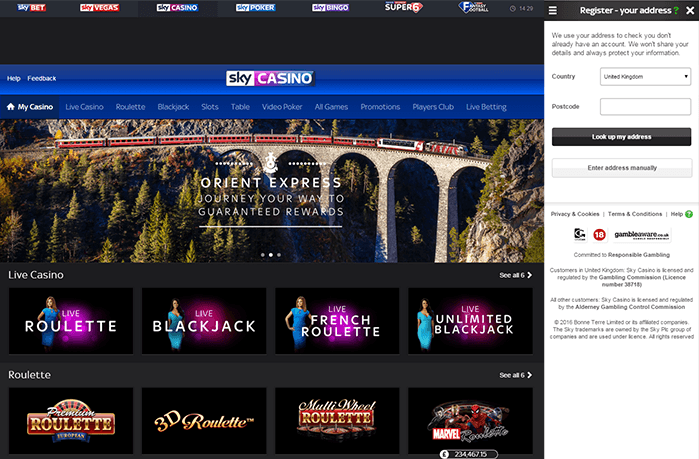Image resolution: width=699 pixels, height=459 pixels.
Task: Open Table nav item
Action: click(x=240, y=107)
